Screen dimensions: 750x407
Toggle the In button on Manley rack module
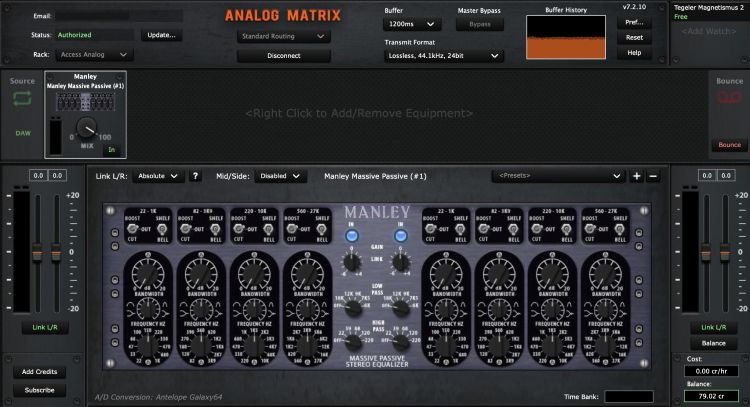coord(111,150)
